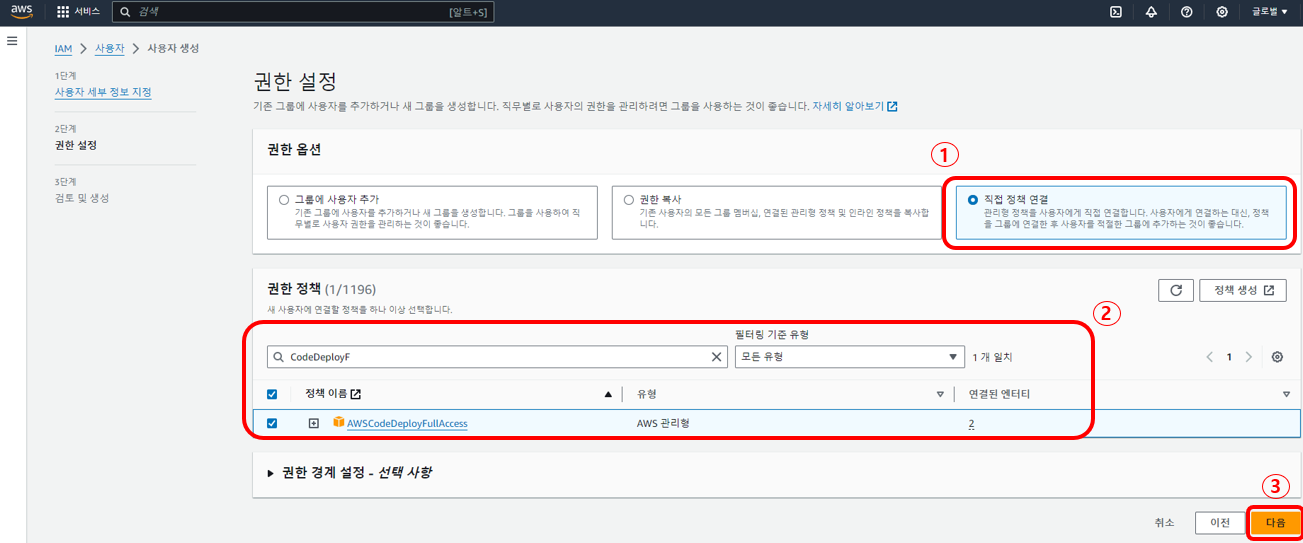Select 권한 복사 radio option
Image resolution: width=1303 pixels, height=543 pixels.
pos(629,199)
